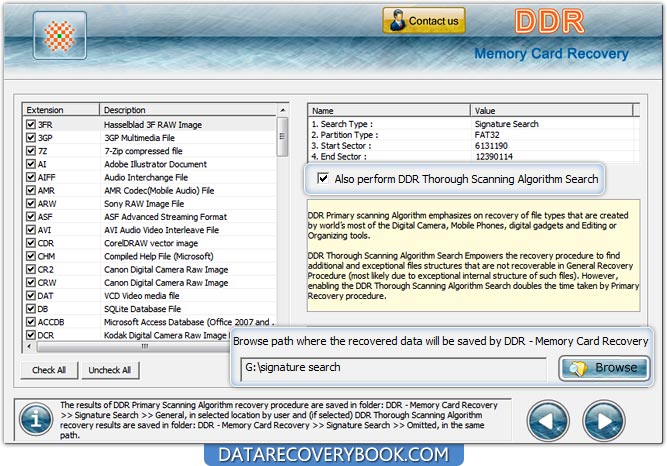Screen dimensions: 667x466
Task: Select 'Adobe Illustrator Document' description
Action: (156, 164)
